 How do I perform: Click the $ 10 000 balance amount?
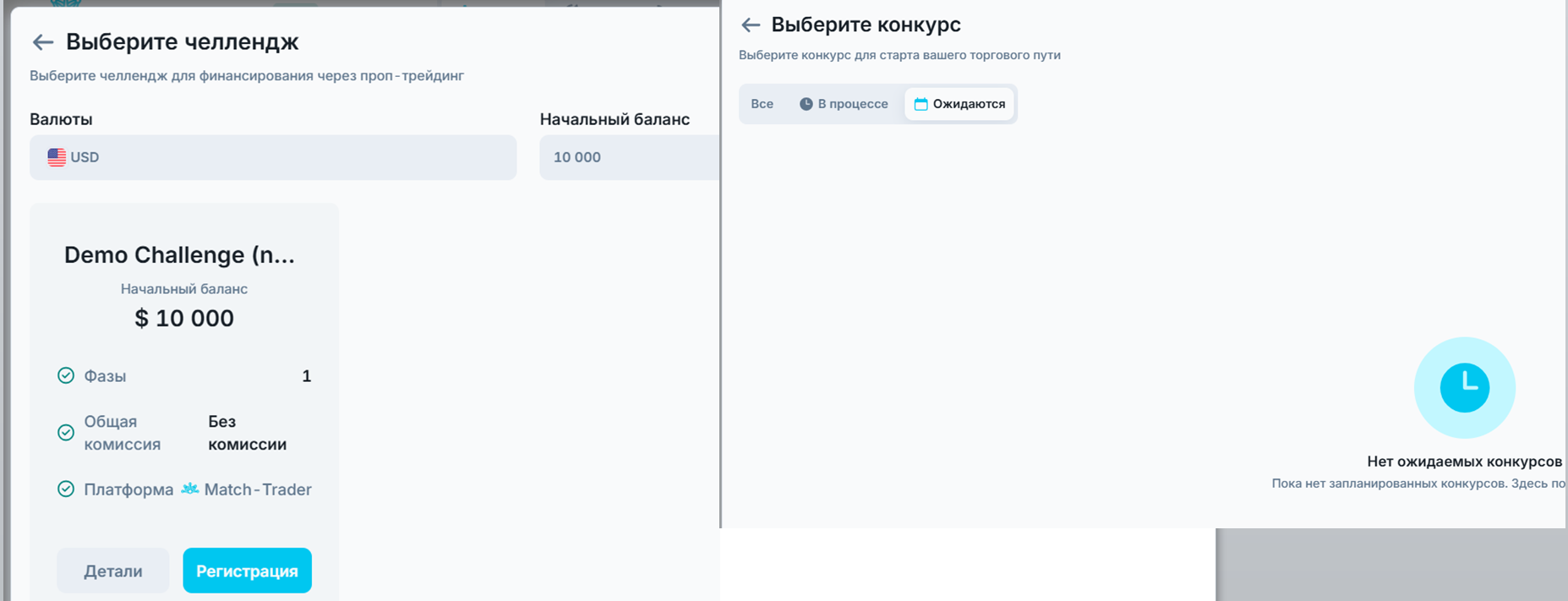(x=184, y=318)
